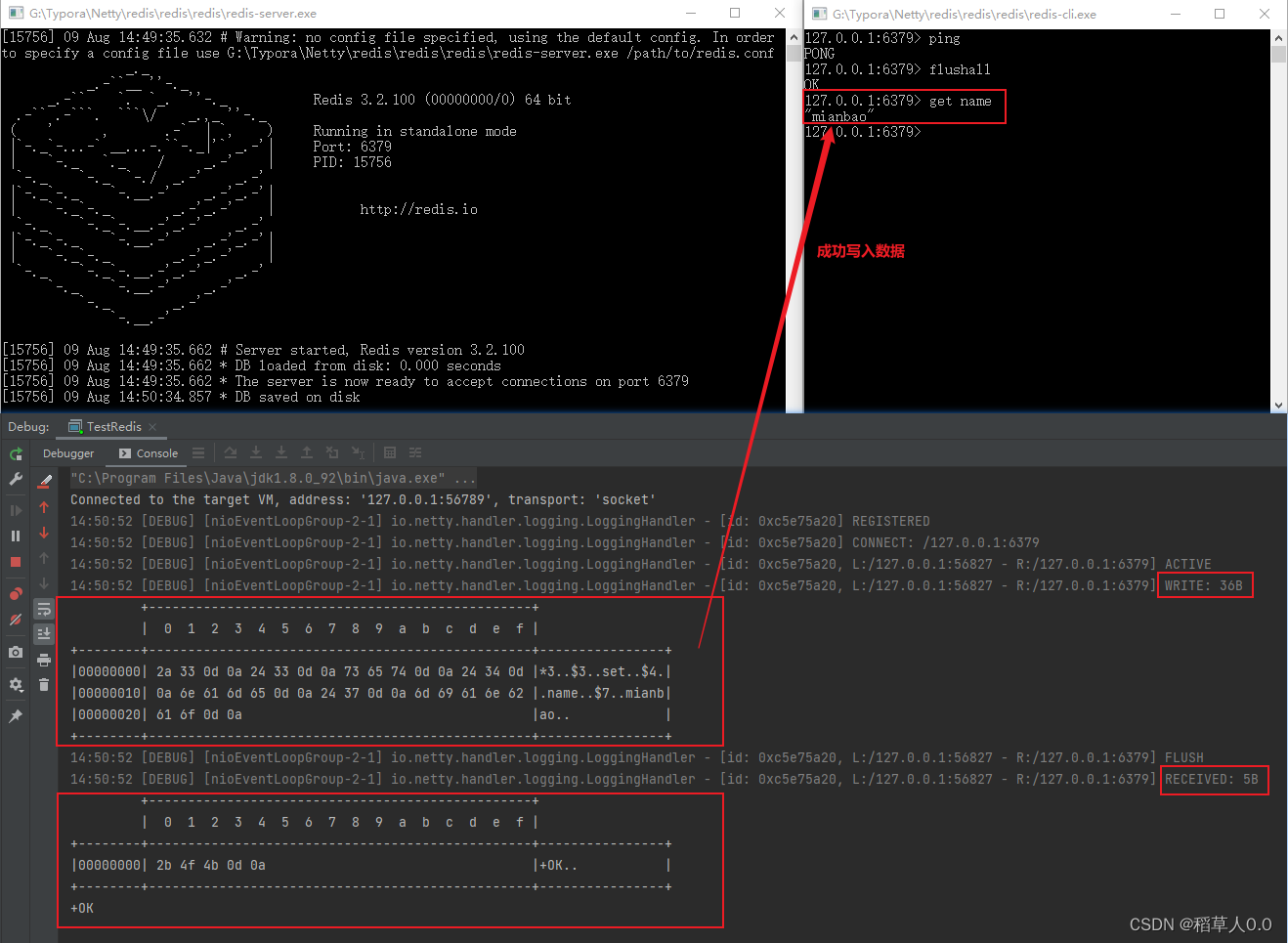1288x943 pixels.
Task: Take a thread dump with camera icon
Action: pos(16,652)
